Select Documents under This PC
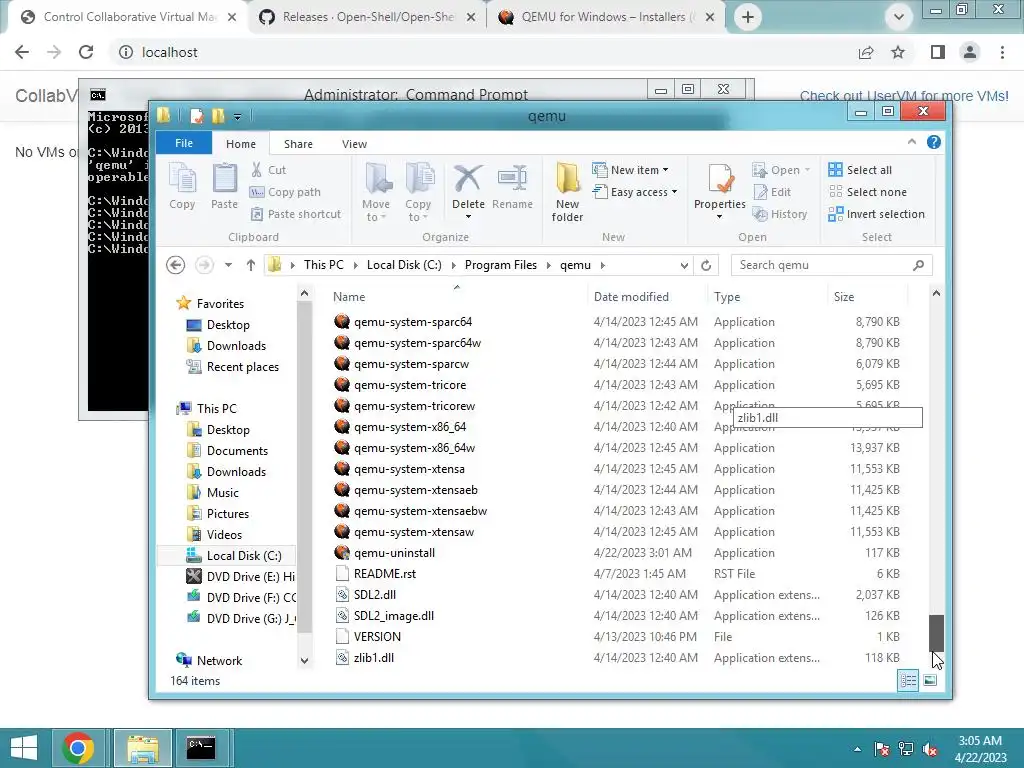Screen dimensions: 1024x768 (x=237, y=451)
